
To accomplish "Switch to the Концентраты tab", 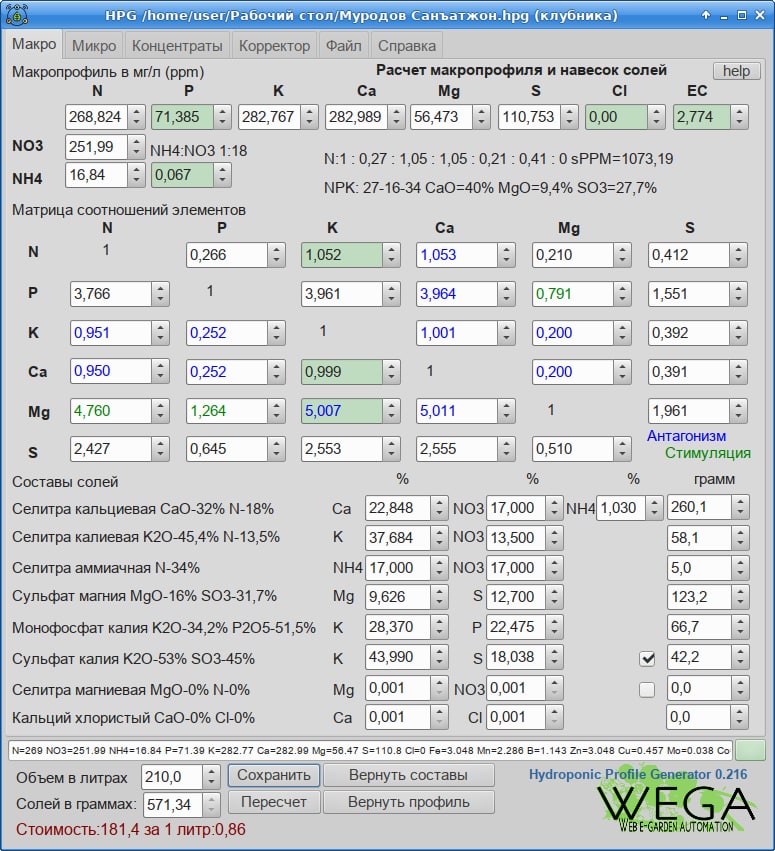I will (x=177, y=46).
